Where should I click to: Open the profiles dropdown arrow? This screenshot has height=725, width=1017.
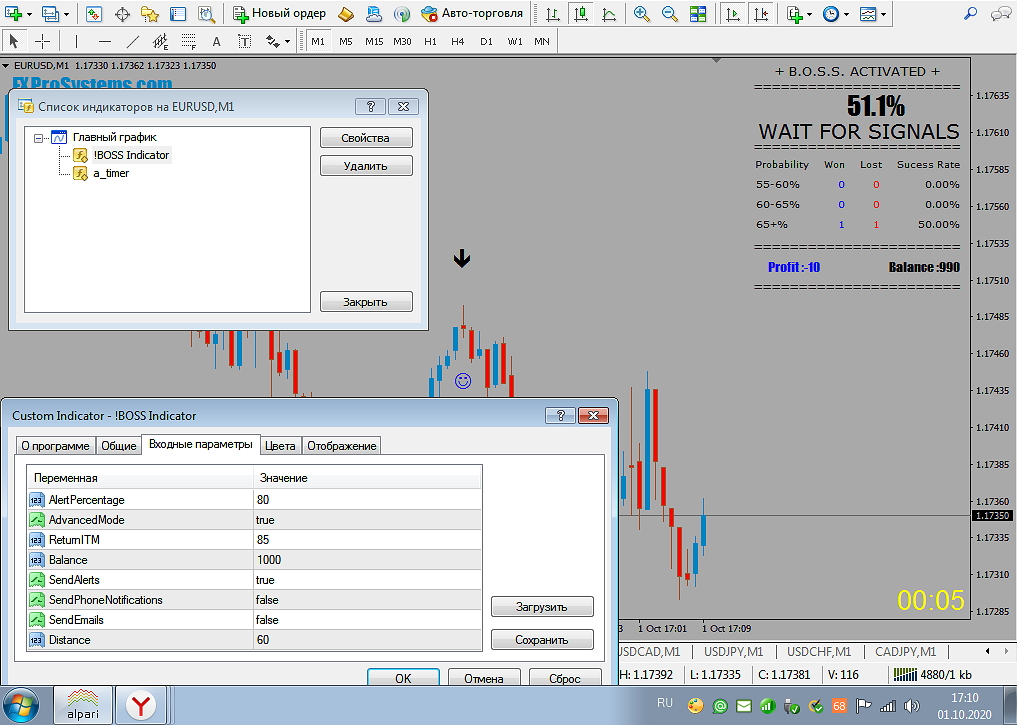(x=66, y=14)
